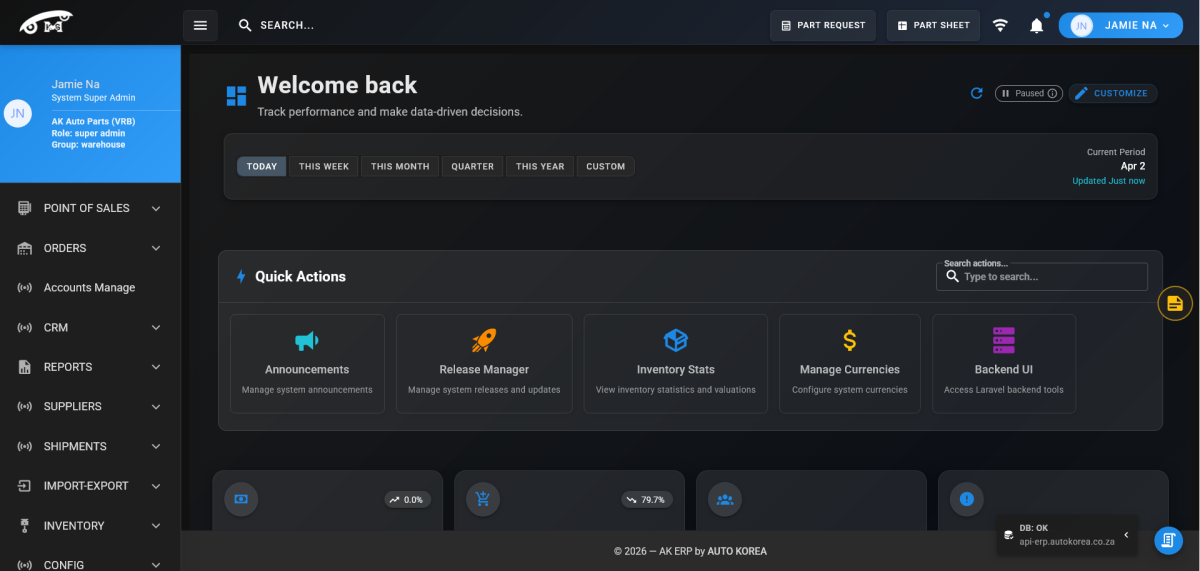Click the hamburger menu icon
The image size is (1200, 571).
[x=200, y=25]
